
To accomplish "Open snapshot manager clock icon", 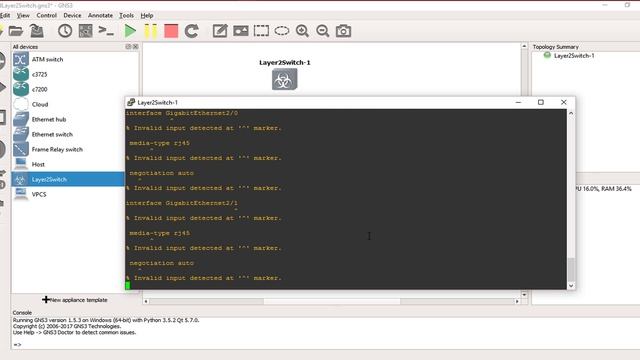I will 65,31.
